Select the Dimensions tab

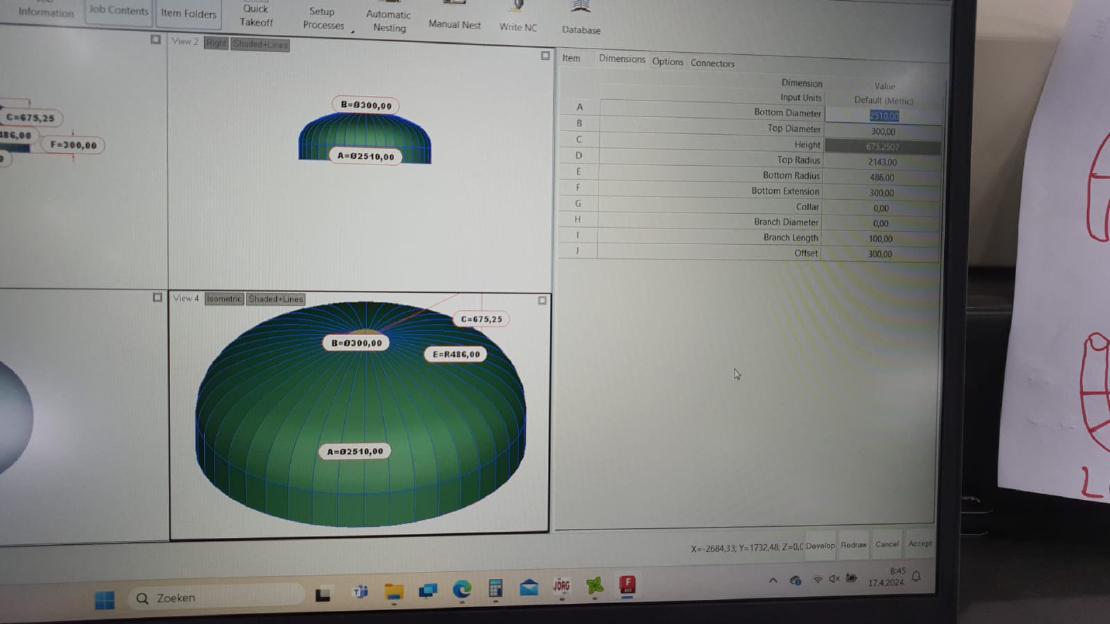coord(622,59)
